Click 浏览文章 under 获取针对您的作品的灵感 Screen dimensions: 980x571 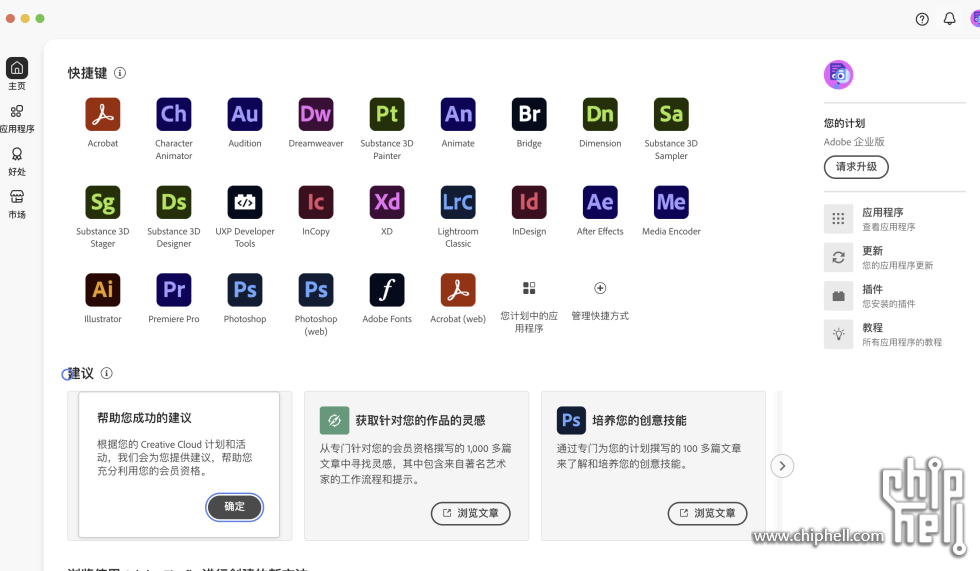click(471, 513)
